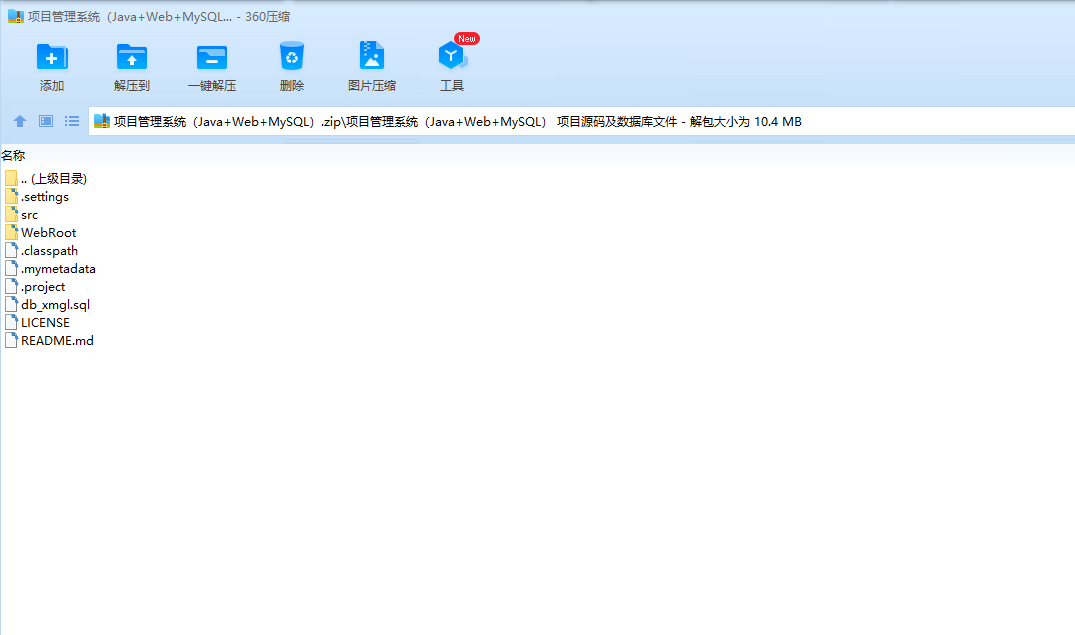Click the archive icon in the path bar
Image resolution: width=1075 pixels, height=635 pixels.
coord(101,121)
